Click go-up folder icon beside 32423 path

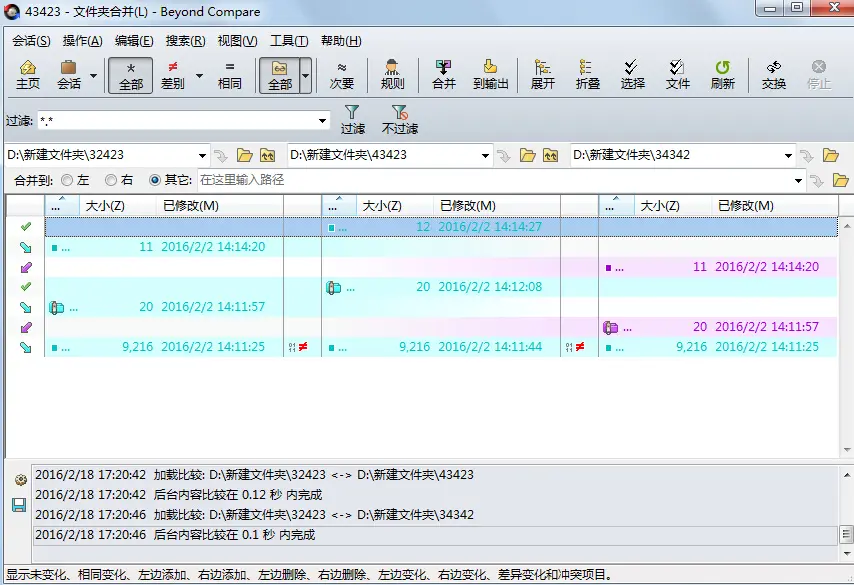point(267,156)
